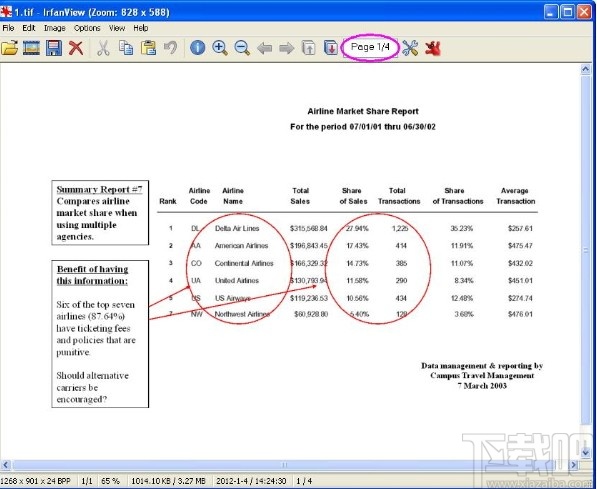
Task: Click the 1 / 4 page status entry
Action: pyautogui.click(x=304, y=481)
